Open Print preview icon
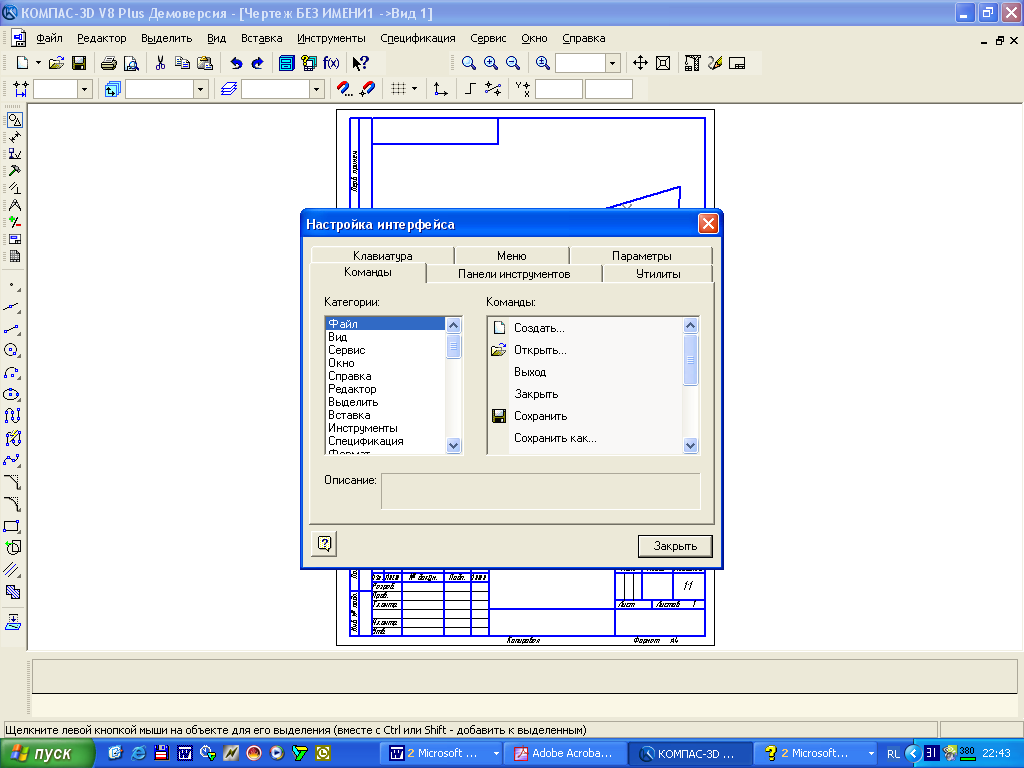The height and width of the screenshot is (768, 1024). point(131,63)
